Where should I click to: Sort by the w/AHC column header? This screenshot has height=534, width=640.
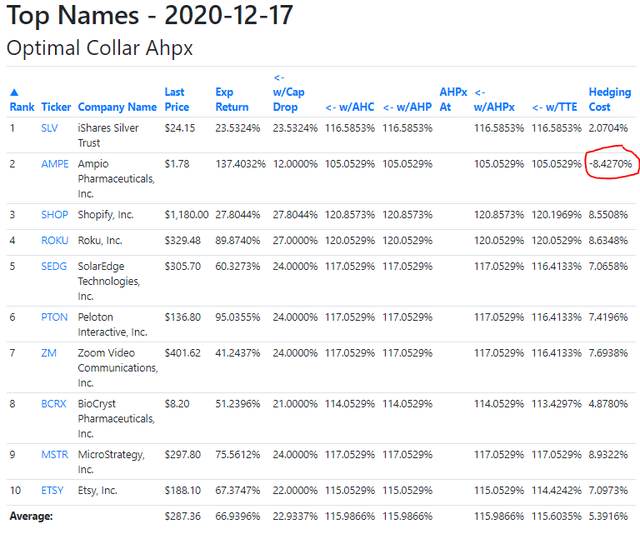click(x=350, y=107)
